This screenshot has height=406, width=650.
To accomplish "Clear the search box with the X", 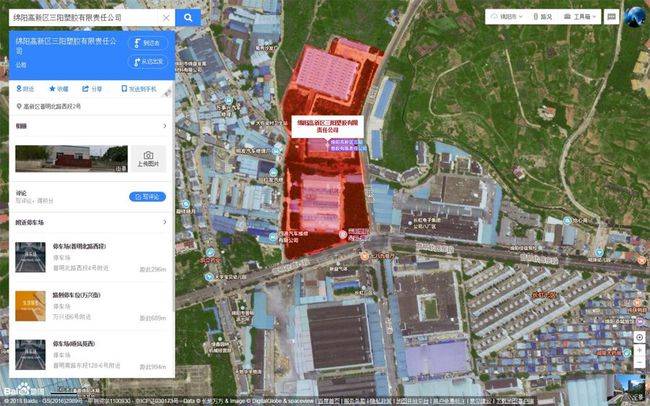I will (x=165, y=18).
